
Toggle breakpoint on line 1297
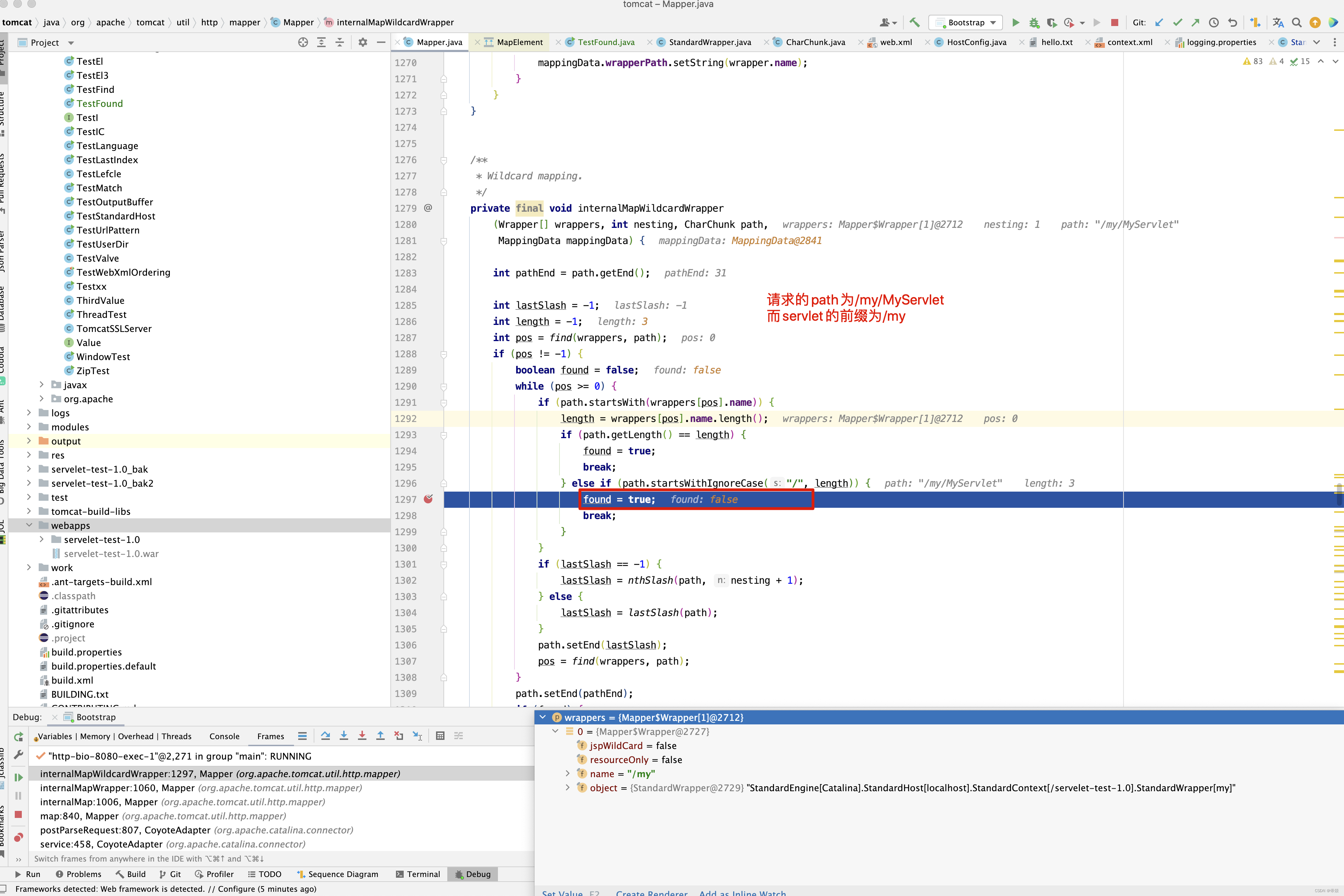point(428,499)
